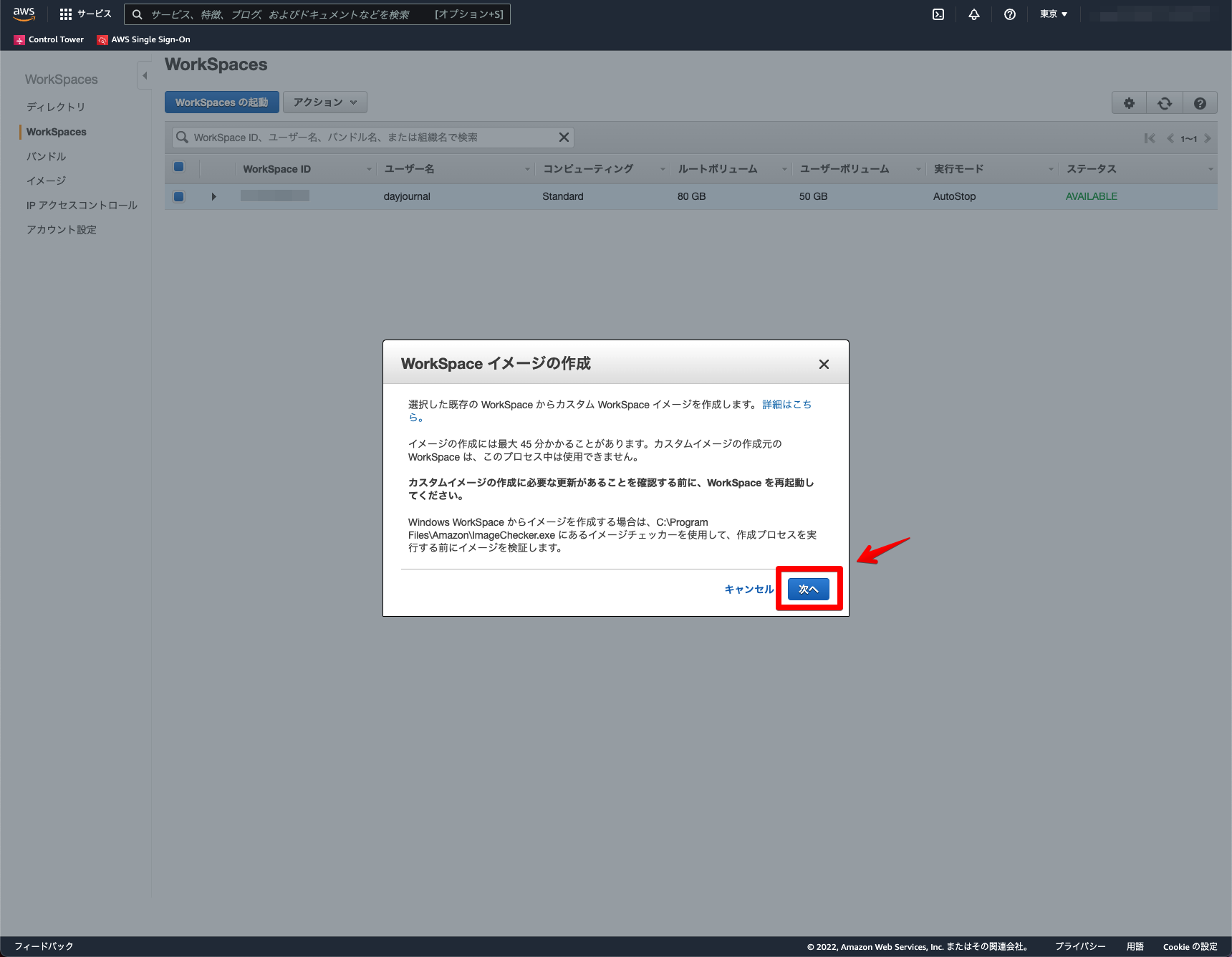Open the Services grid icon
The image size is (1232, 957).
pos(64,14)
